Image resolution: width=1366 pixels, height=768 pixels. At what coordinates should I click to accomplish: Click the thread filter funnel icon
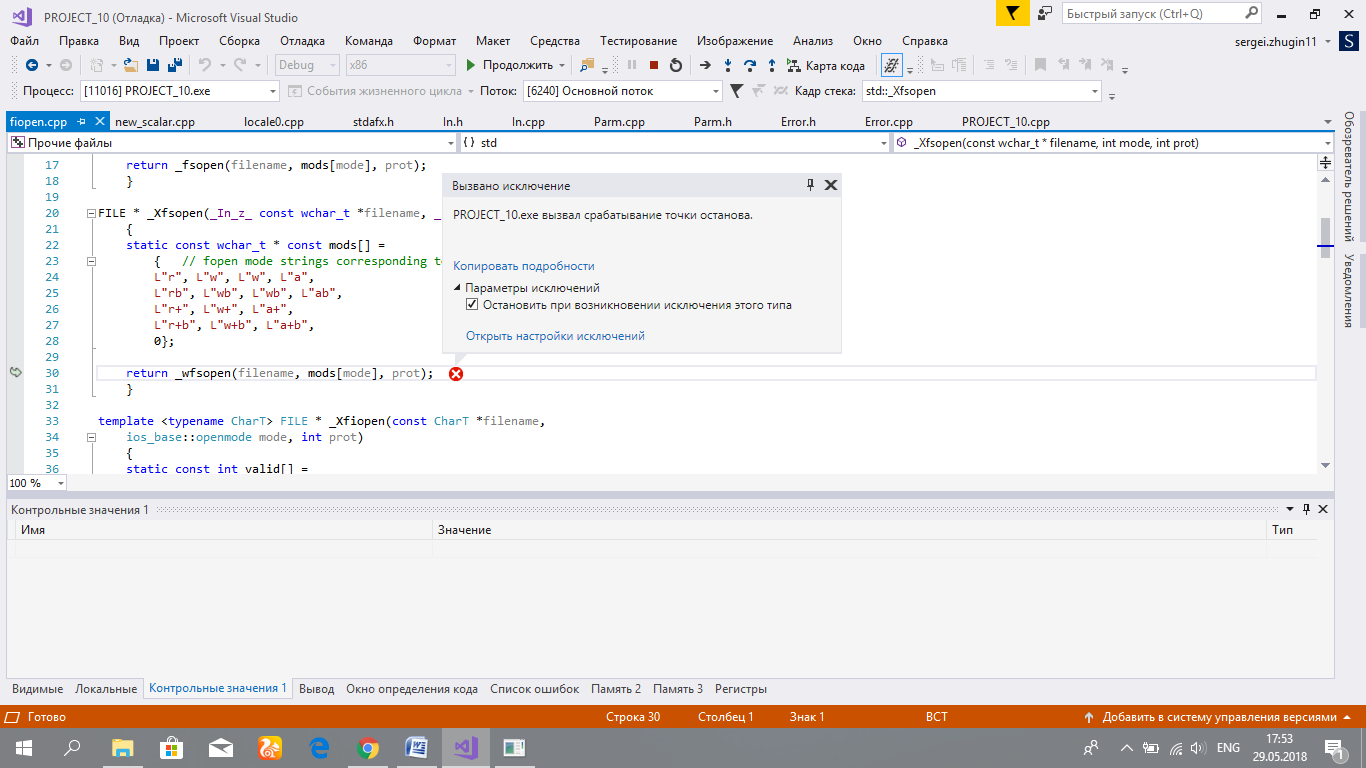[736, 91]
